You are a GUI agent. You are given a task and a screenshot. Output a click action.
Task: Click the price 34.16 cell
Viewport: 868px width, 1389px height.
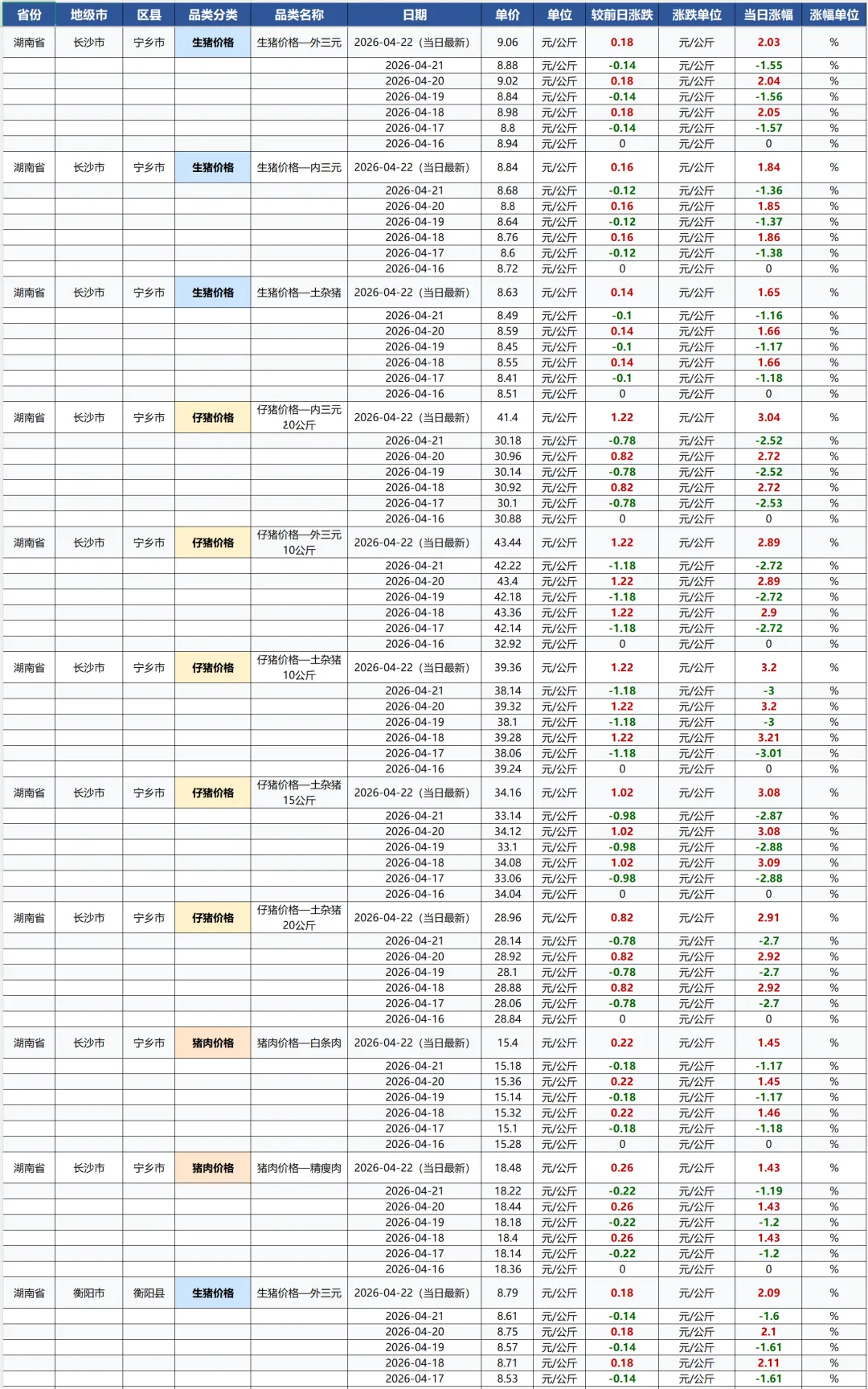[507, 793]
